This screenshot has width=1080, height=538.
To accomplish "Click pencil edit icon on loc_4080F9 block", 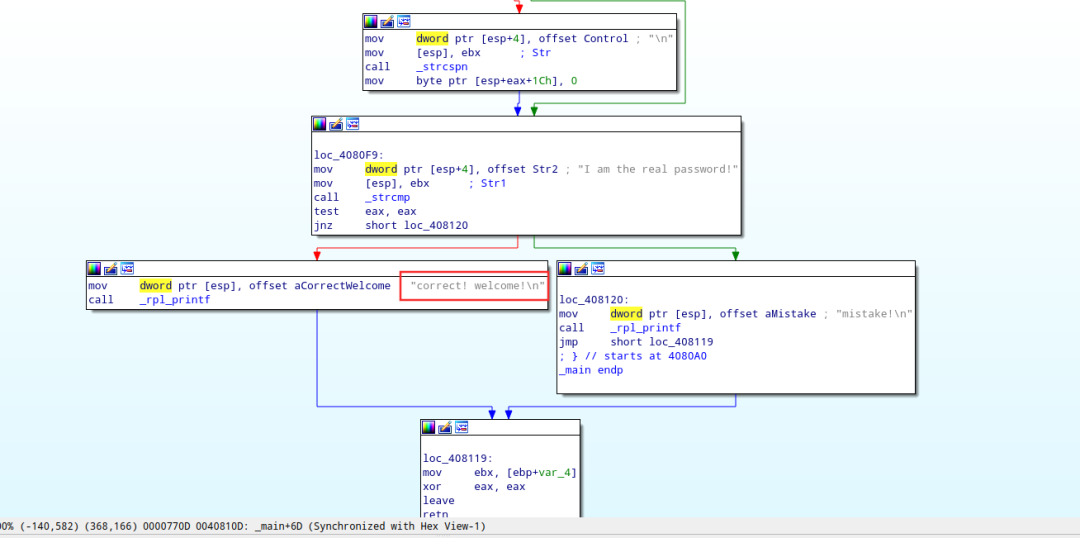I will [335, 124].
